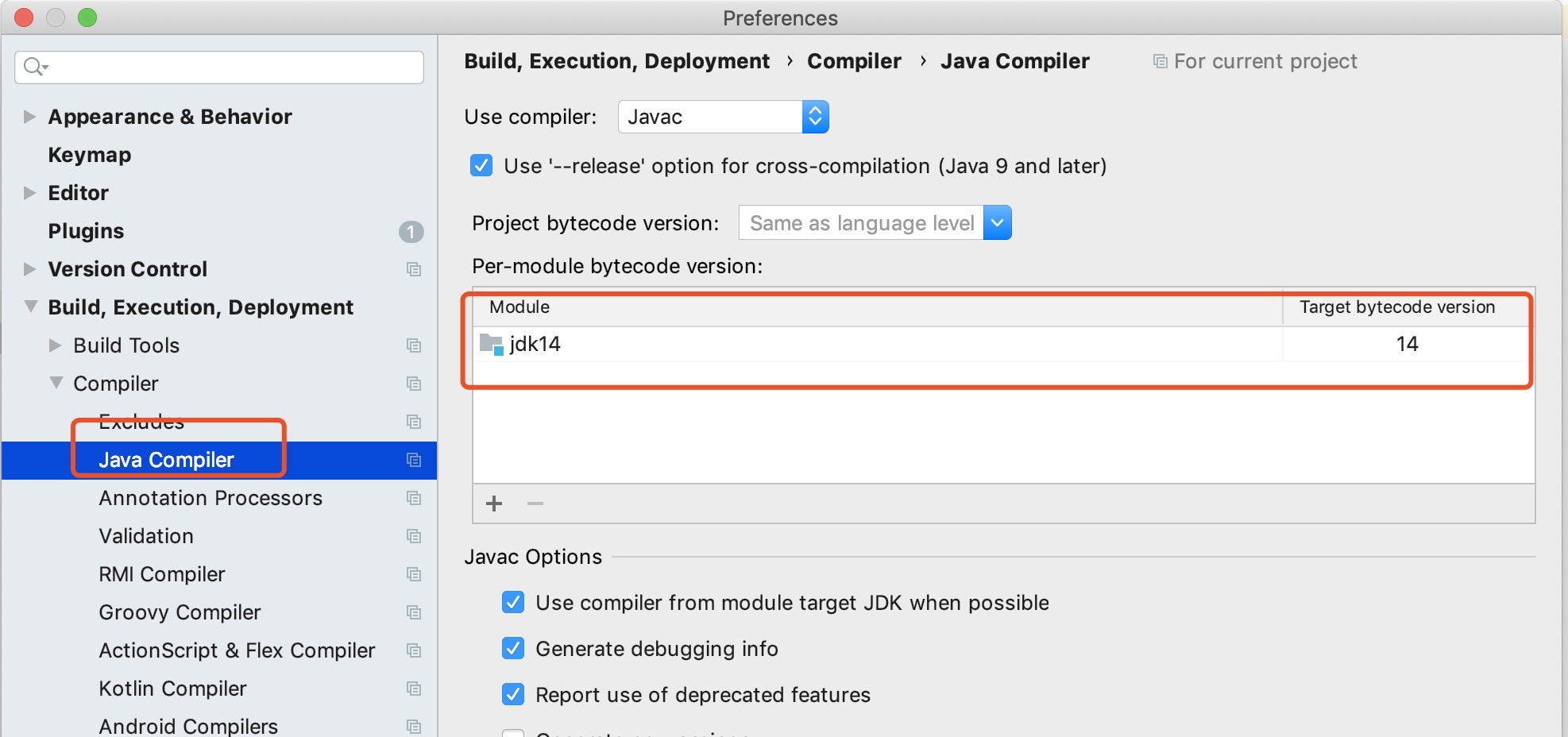
Task: Click target bytecode version 14 cell
Action: pyautogui.click(x=1407, y=344)
